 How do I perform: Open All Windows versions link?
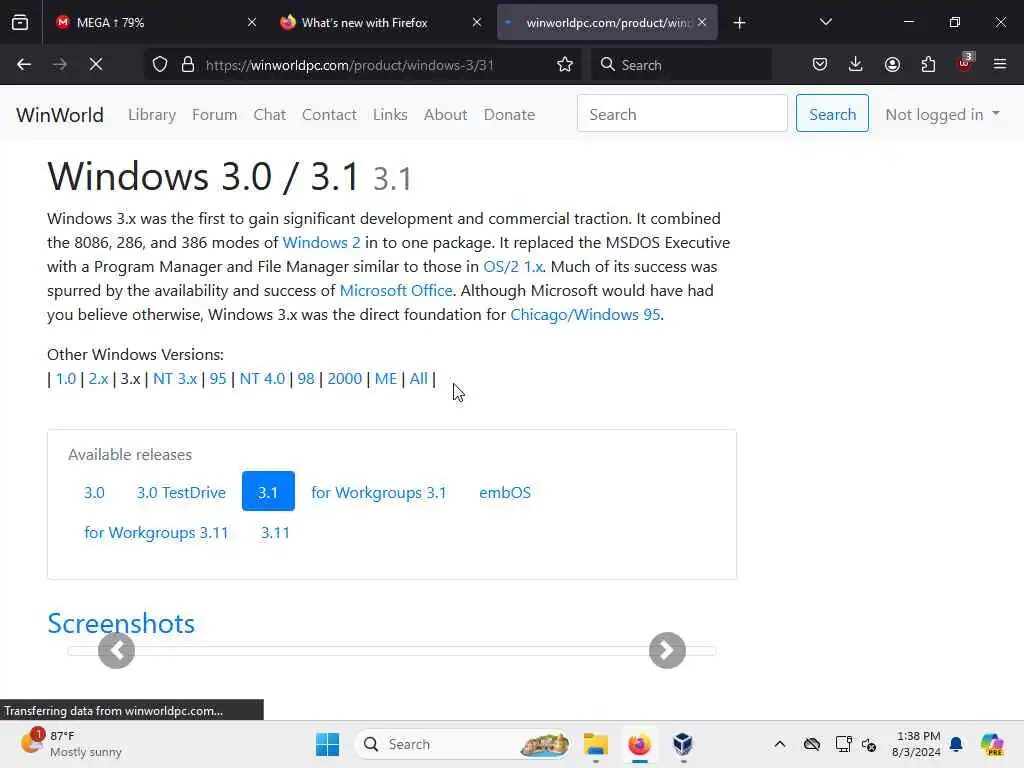(x=419, y=379)
